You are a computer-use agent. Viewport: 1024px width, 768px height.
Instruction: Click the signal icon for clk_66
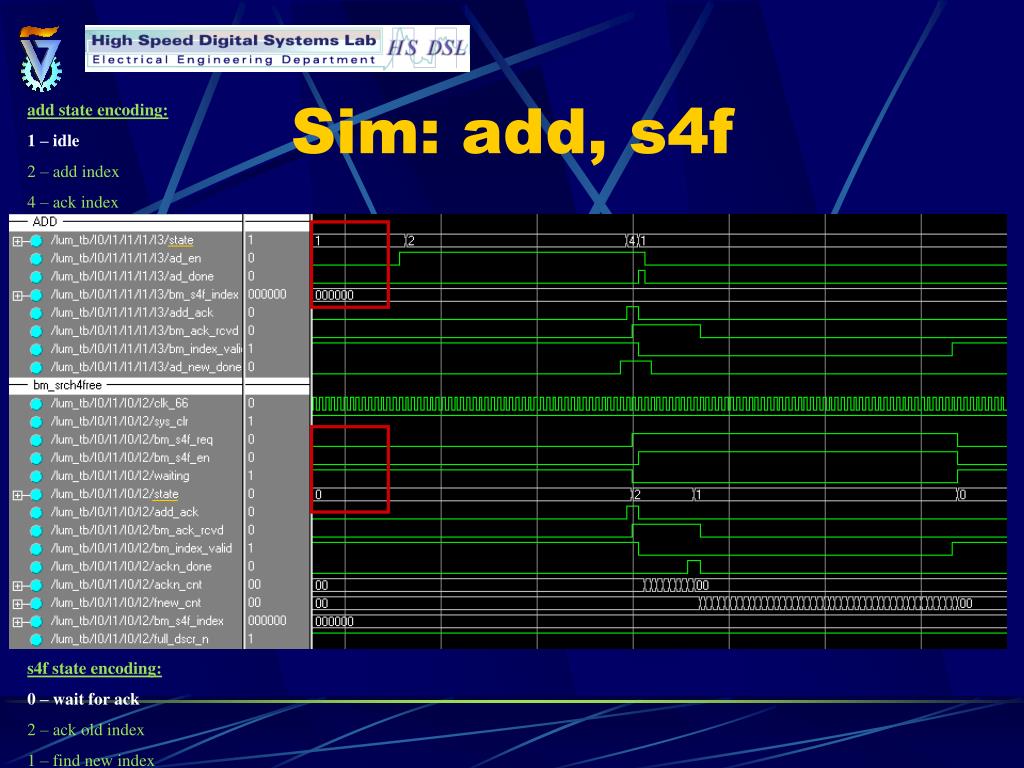click(36, 404)
